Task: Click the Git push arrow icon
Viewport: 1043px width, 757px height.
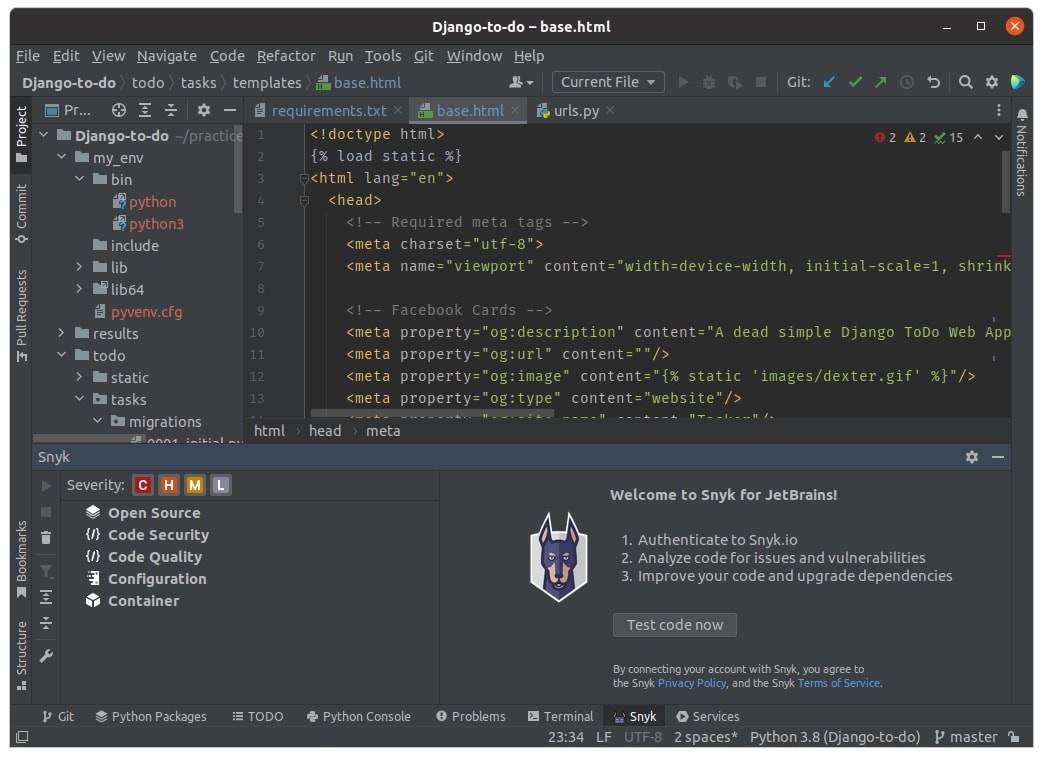Action: (881, 82)
